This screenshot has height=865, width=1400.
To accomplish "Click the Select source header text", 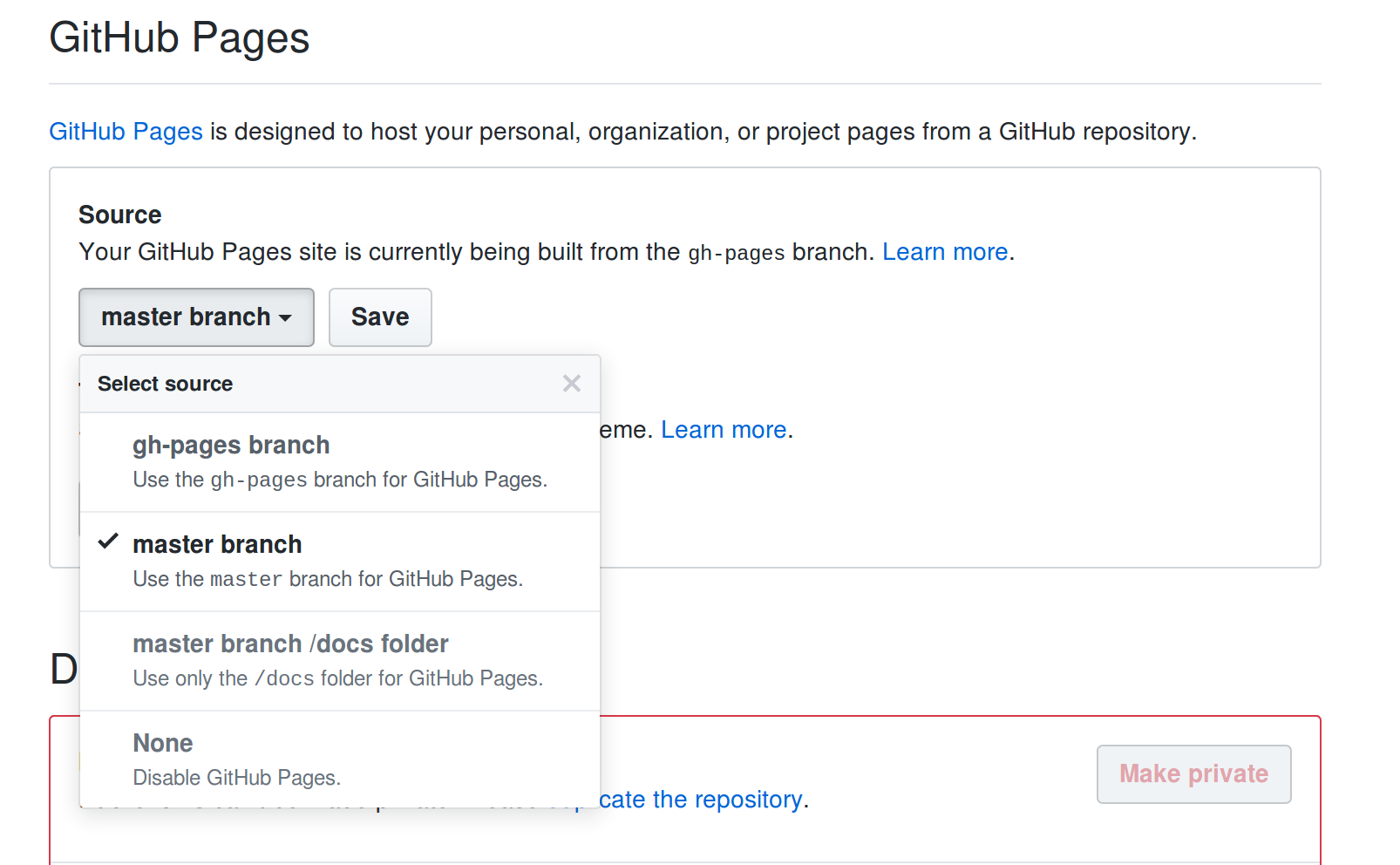I will pyautogui.click(x=165, y=384).
